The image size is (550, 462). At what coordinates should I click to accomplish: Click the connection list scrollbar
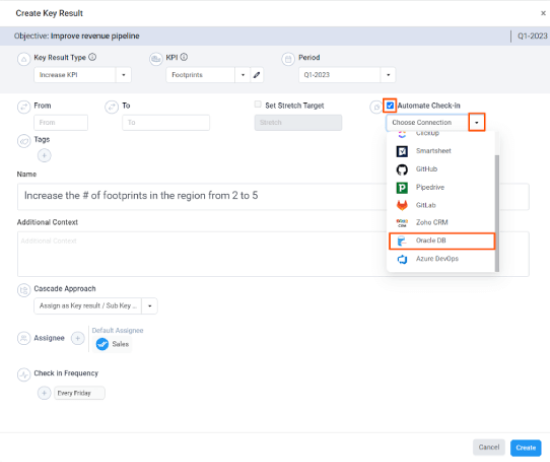497,213
